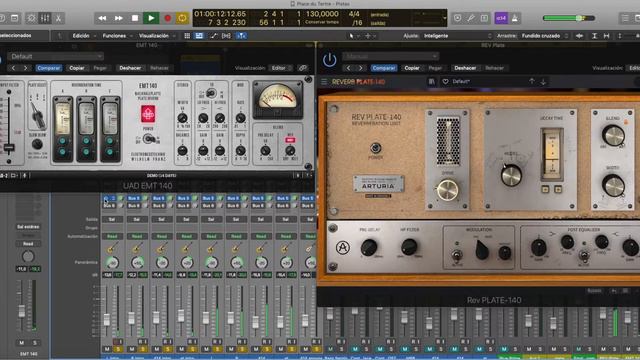Click the automation curve icon in the menu bar
This screenshot has width=640, height=360.
point(213,36)
